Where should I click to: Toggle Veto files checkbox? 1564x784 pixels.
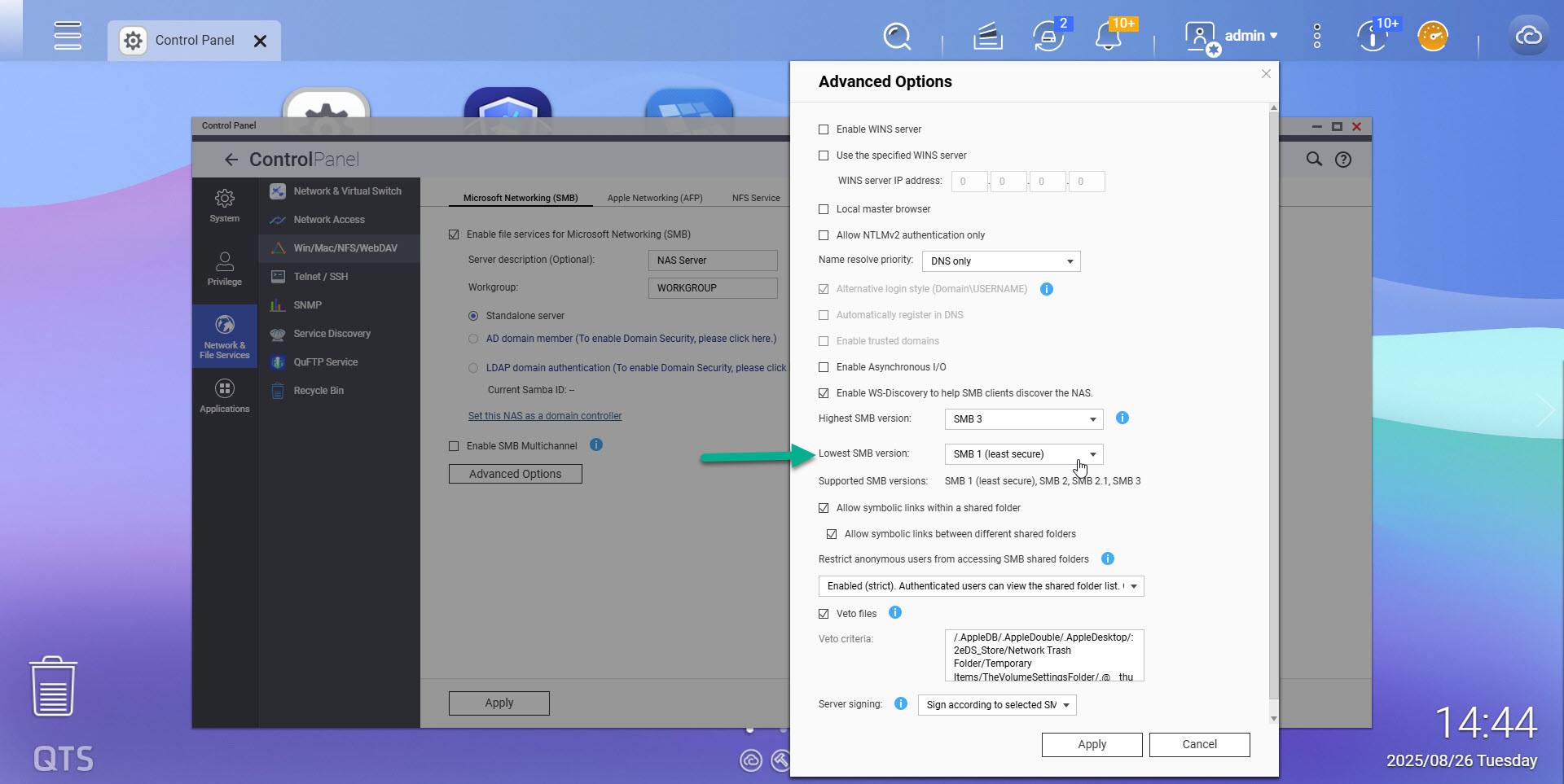(824, 614)
